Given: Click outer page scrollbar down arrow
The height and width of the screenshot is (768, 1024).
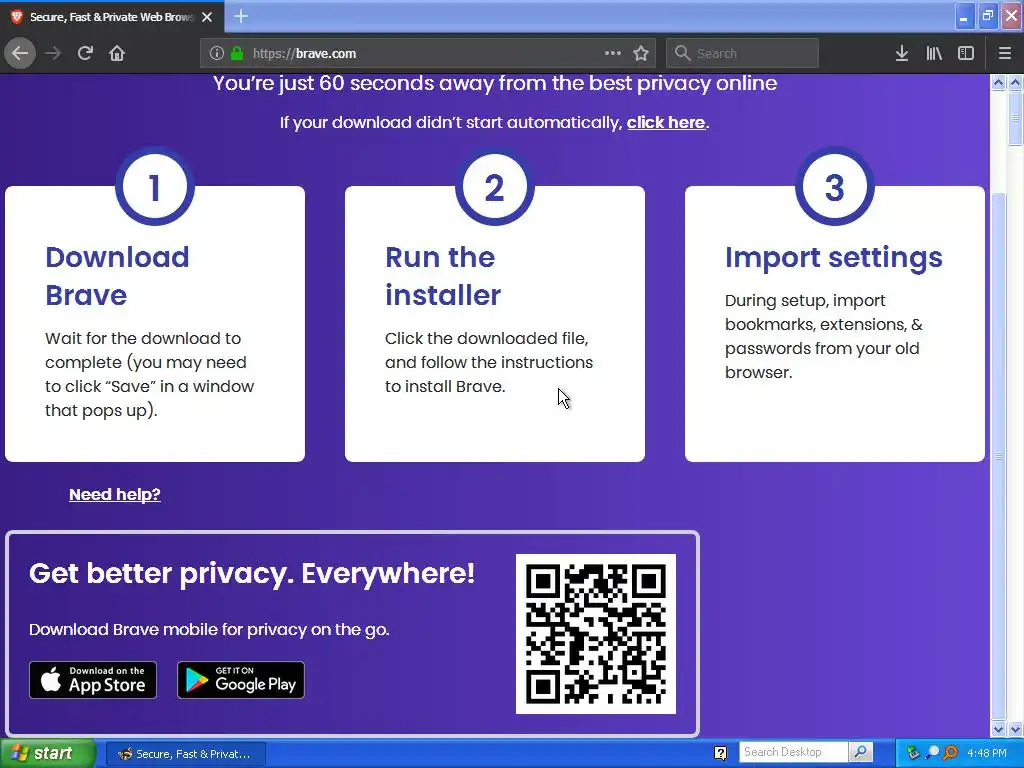Looking at the screenshot, I should [1015, 729].
